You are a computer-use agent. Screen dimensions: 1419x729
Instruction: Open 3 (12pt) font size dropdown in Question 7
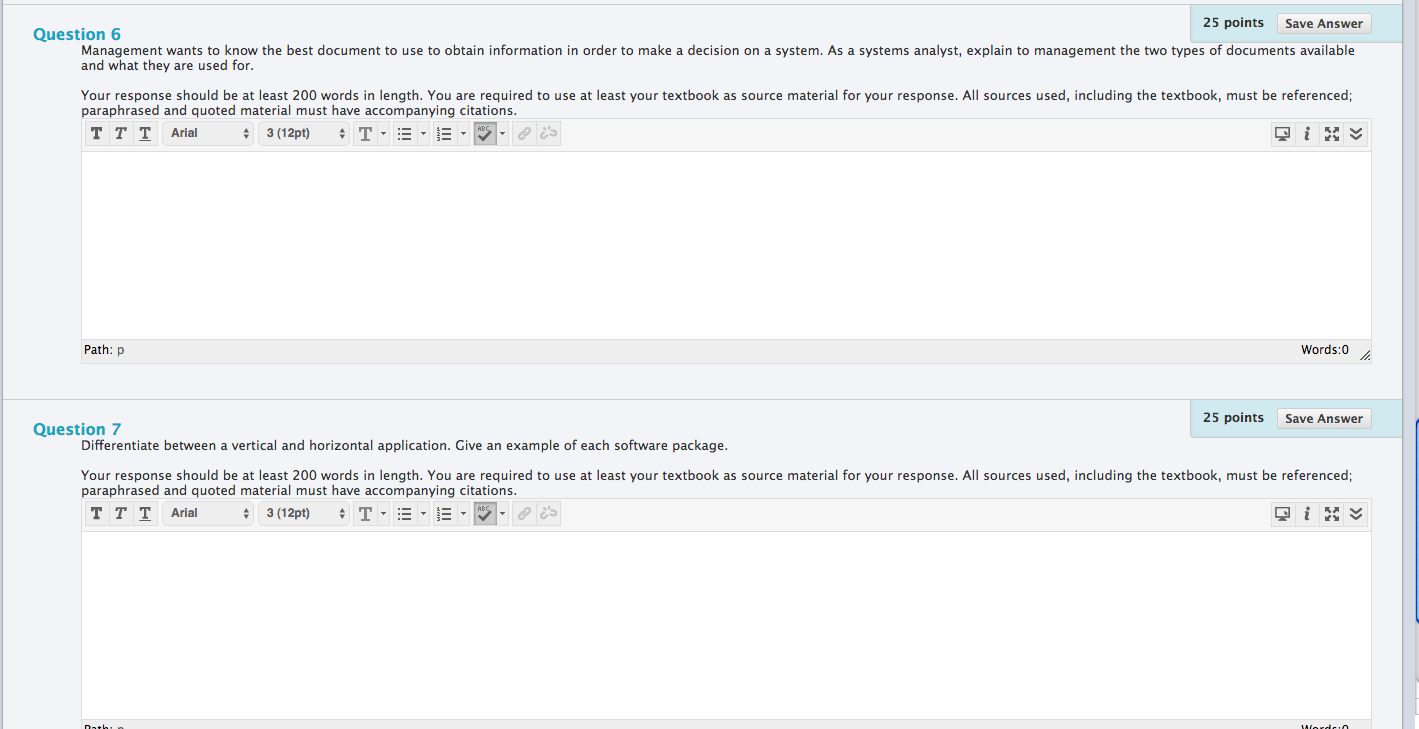coord(304,514)
